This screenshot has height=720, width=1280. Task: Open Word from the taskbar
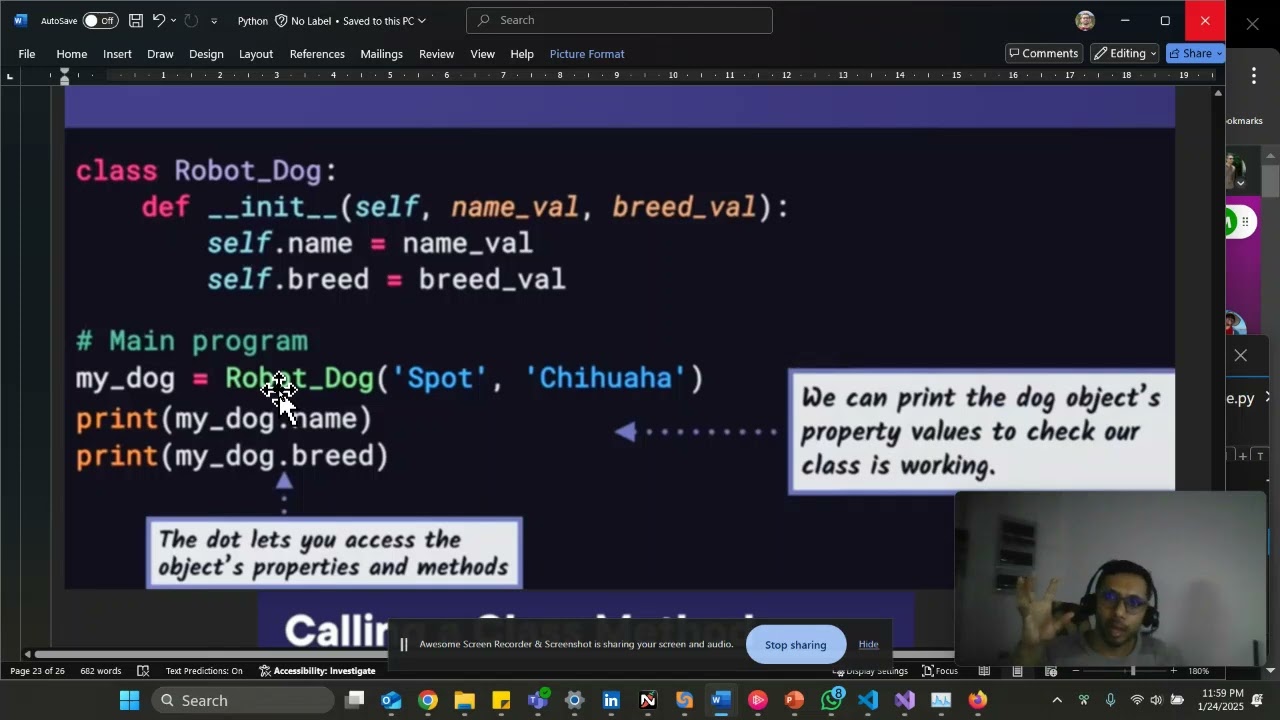click(721, 700)
